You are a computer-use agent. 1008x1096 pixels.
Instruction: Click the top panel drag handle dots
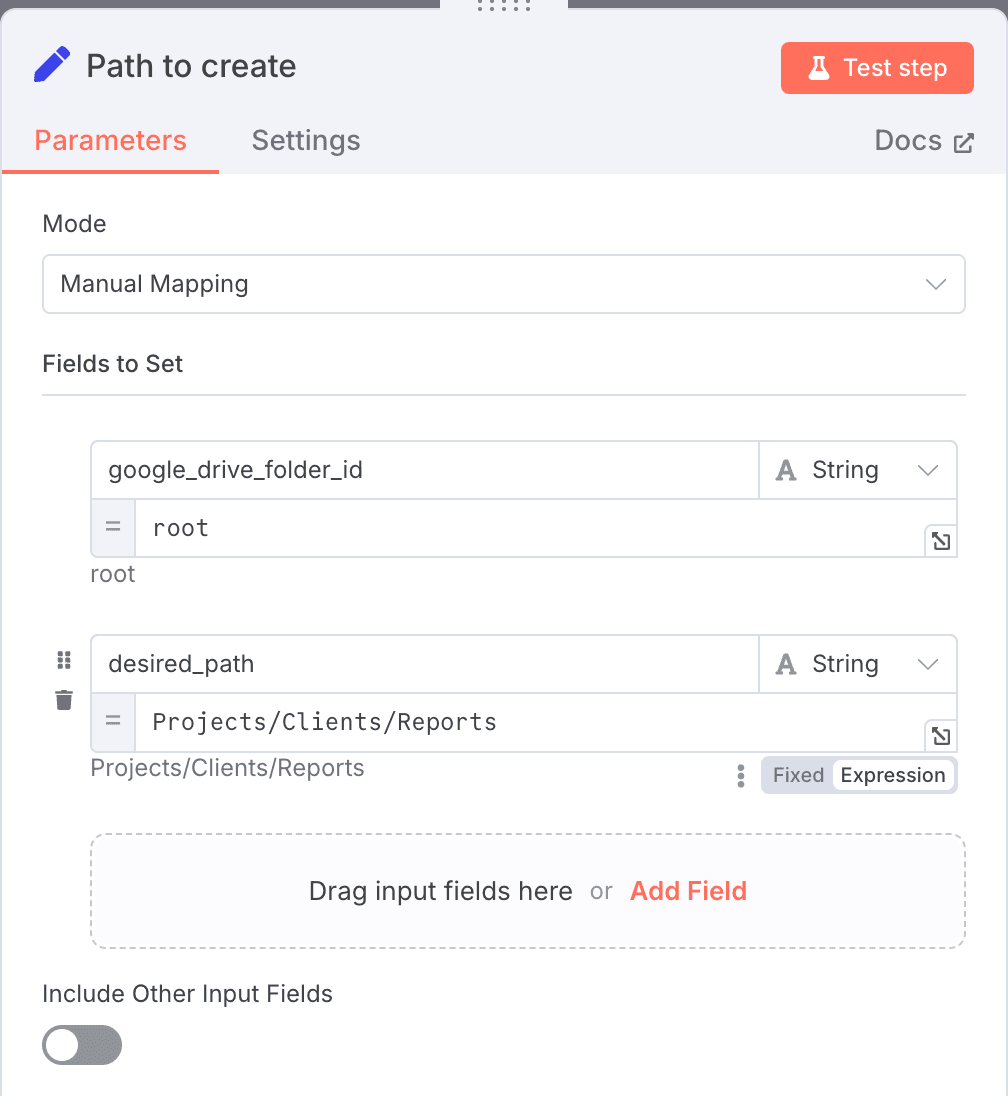(x=504, y=6)
